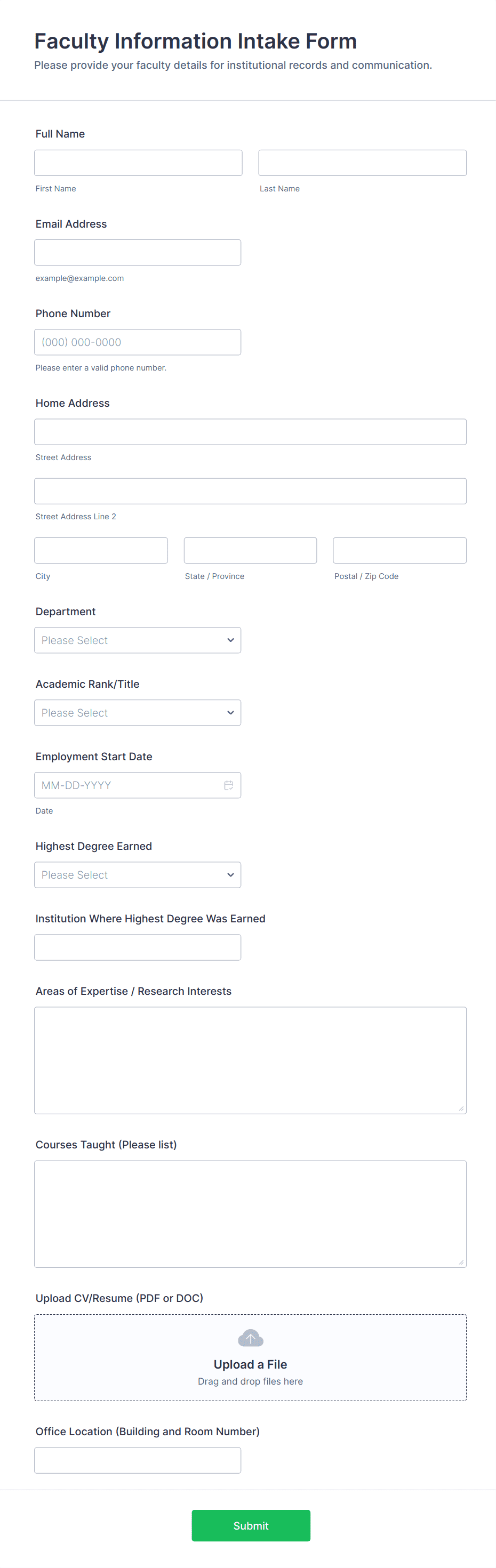Click into the Last Name field
The width and height of the screenshot is (496, 1568).
point(362,163)
